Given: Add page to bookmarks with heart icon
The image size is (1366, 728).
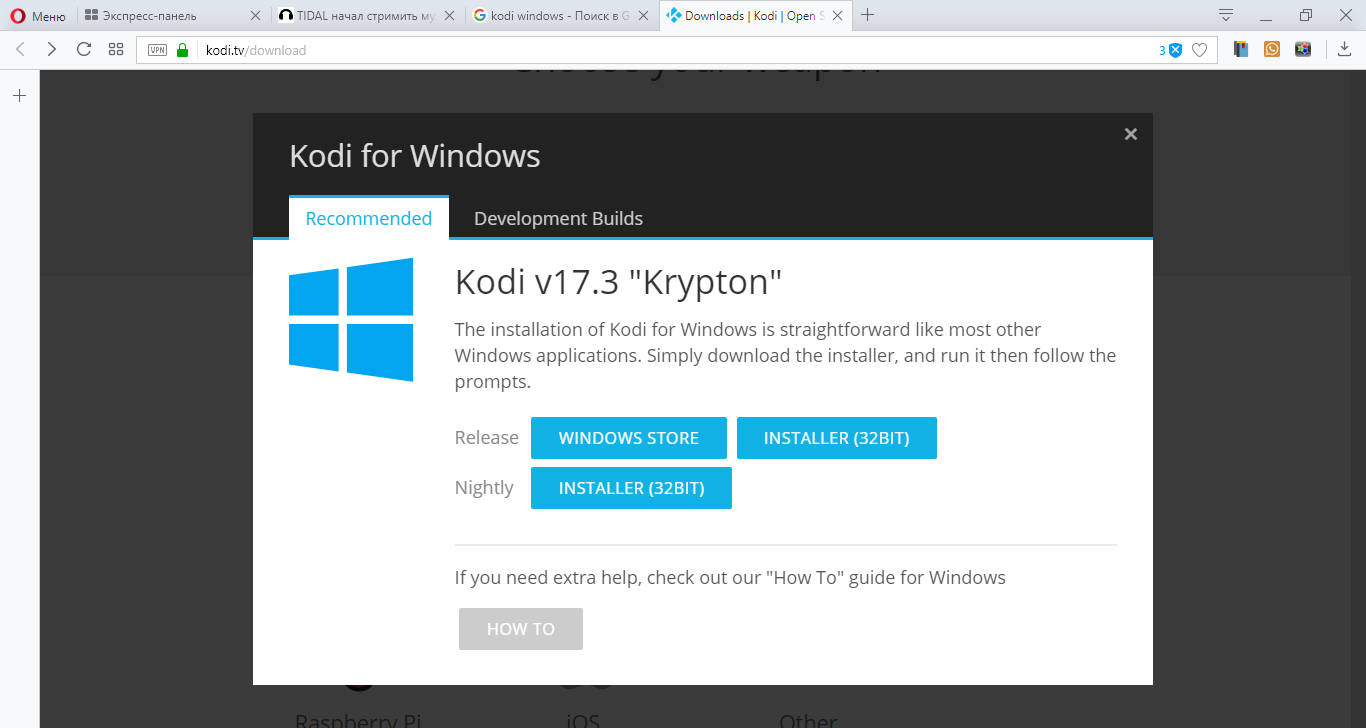Looking at the screenshot, I should click(1200, 50).
